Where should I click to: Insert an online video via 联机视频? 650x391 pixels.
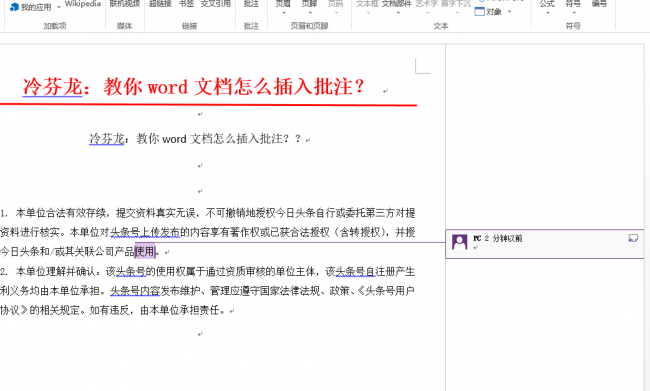tap(125, 4)
